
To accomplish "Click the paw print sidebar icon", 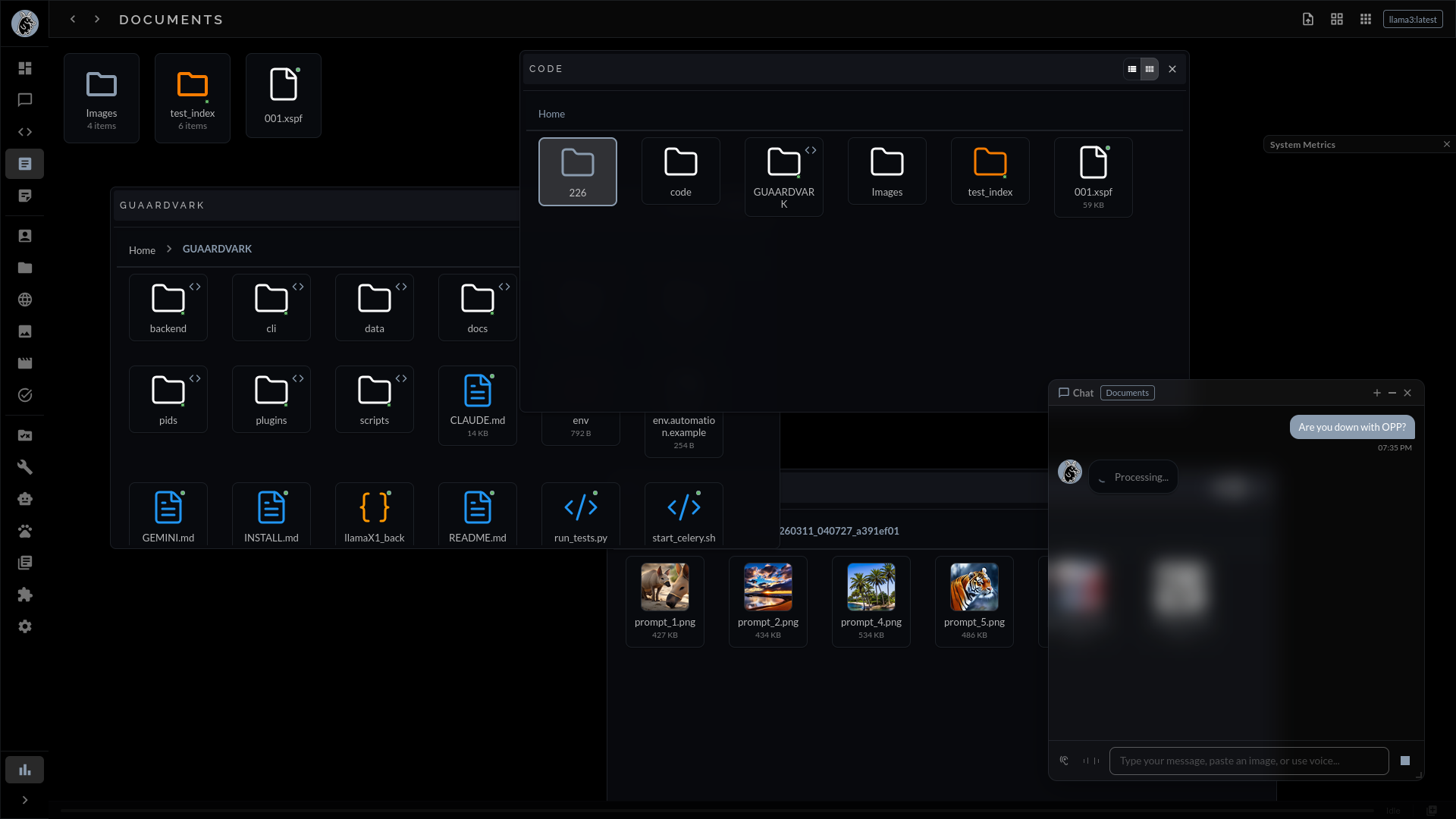I will tap(25, 531).
